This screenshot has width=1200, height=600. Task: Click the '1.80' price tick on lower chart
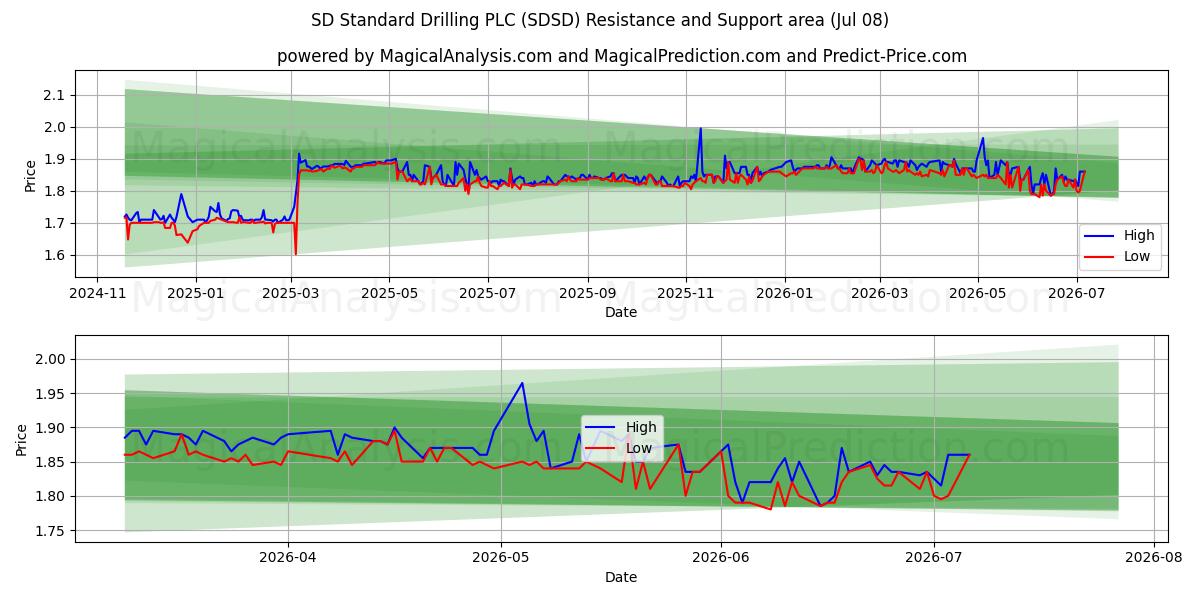[x=50, y=496]
